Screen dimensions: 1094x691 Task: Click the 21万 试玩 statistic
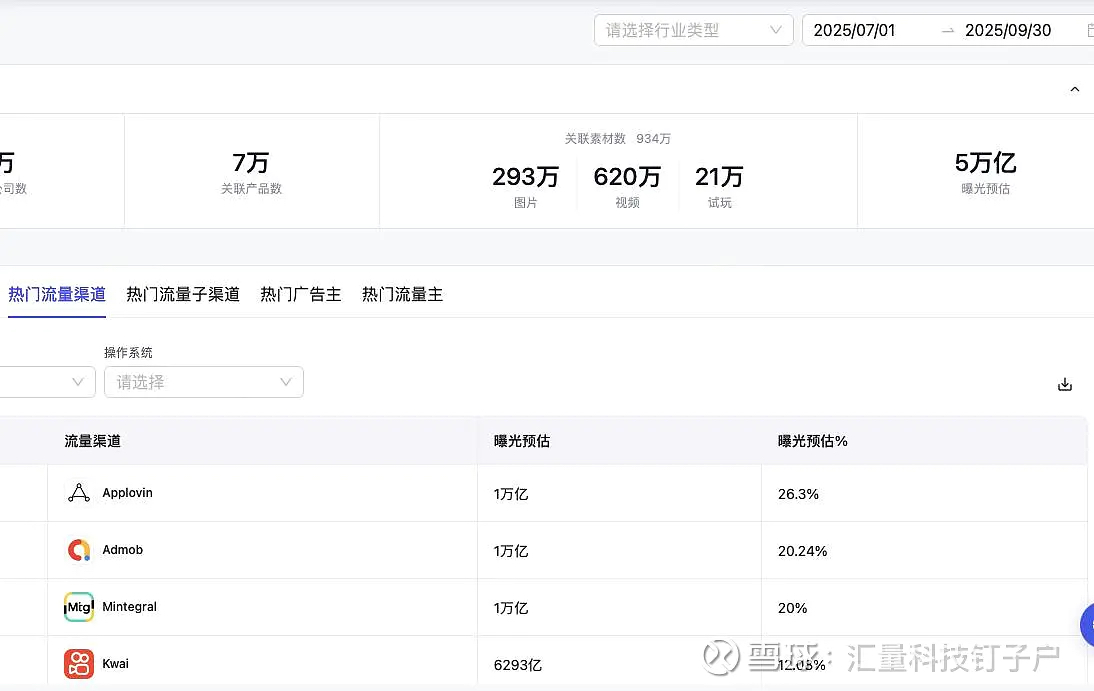point(719,186)
